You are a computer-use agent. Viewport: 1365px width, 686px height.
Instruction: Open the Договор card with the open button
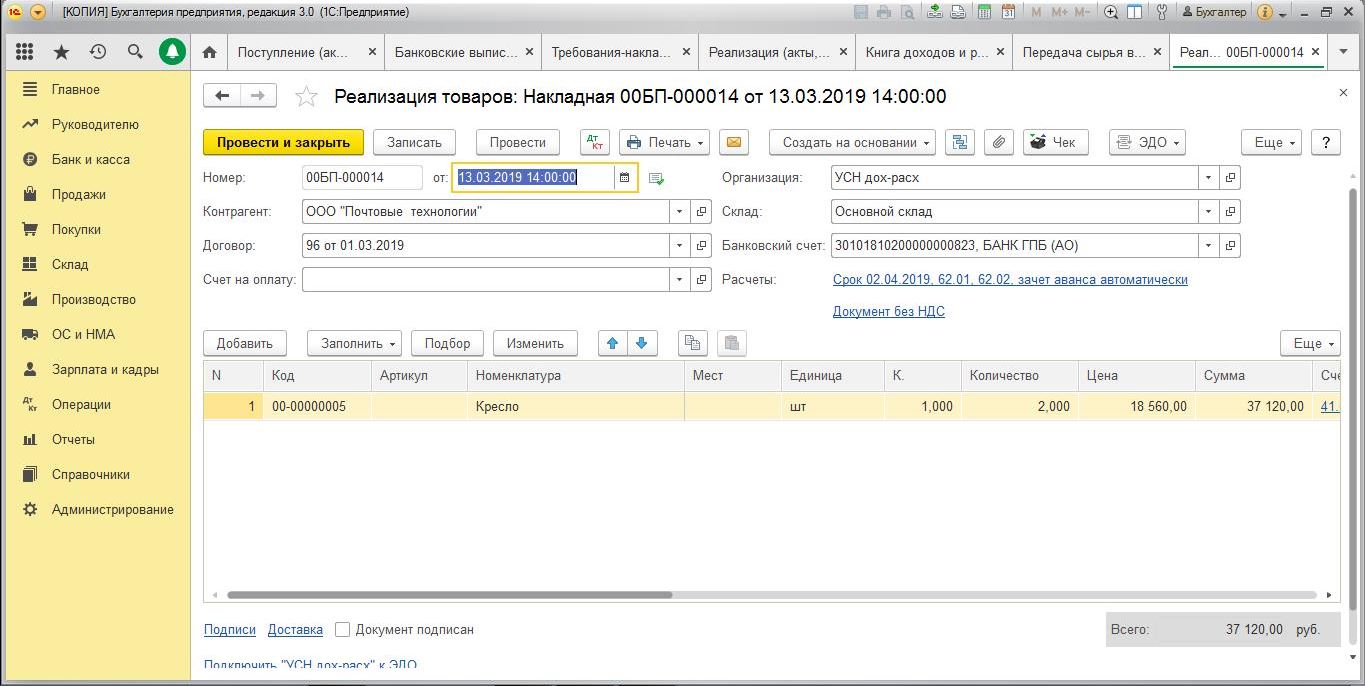point(702,246)
